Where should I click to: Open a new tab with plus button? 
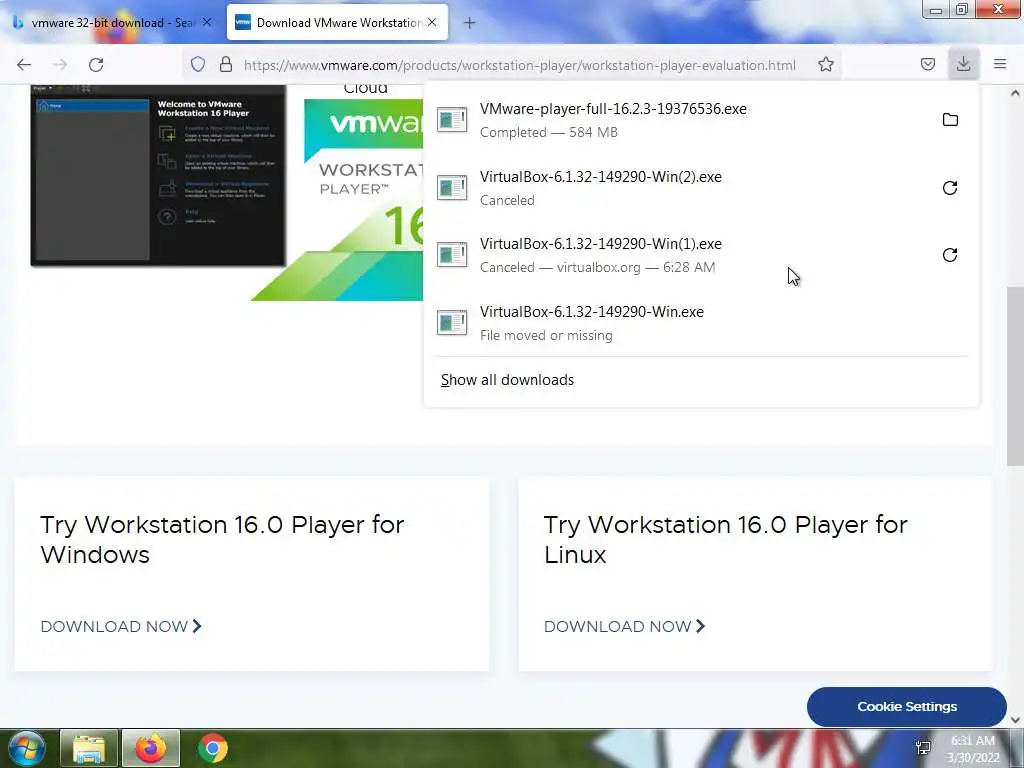[470, 23]
